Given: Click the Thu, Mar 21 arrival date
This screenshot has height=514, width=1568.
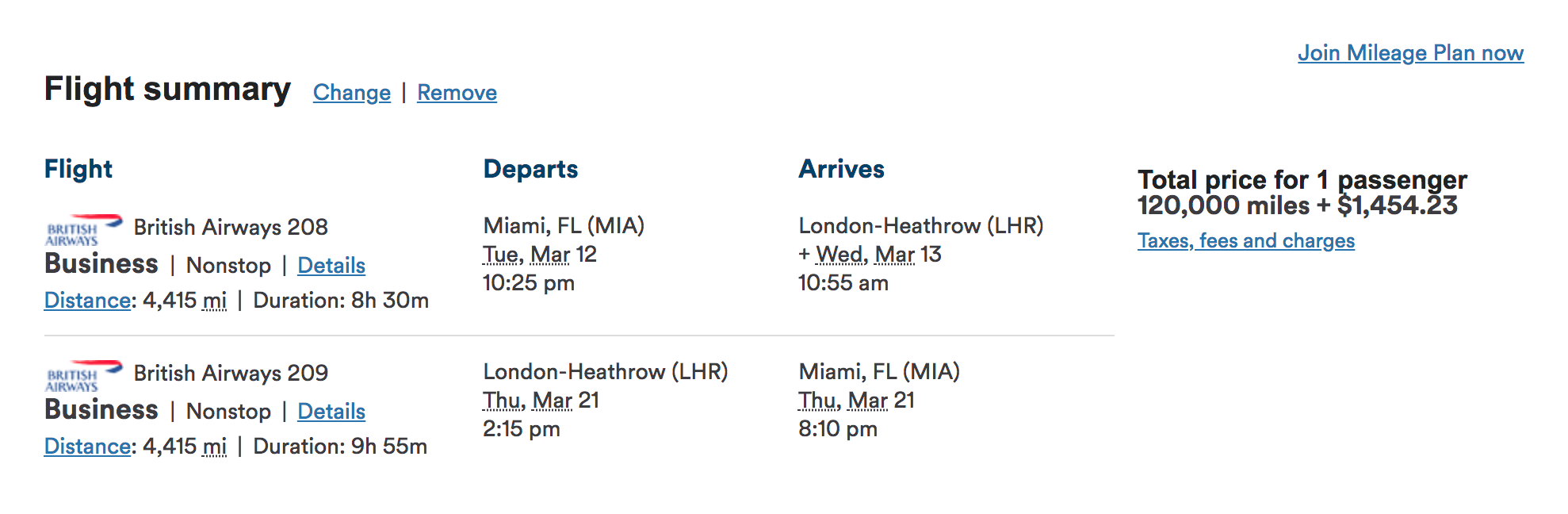Looking at the screenshot, I should (856, 401).
